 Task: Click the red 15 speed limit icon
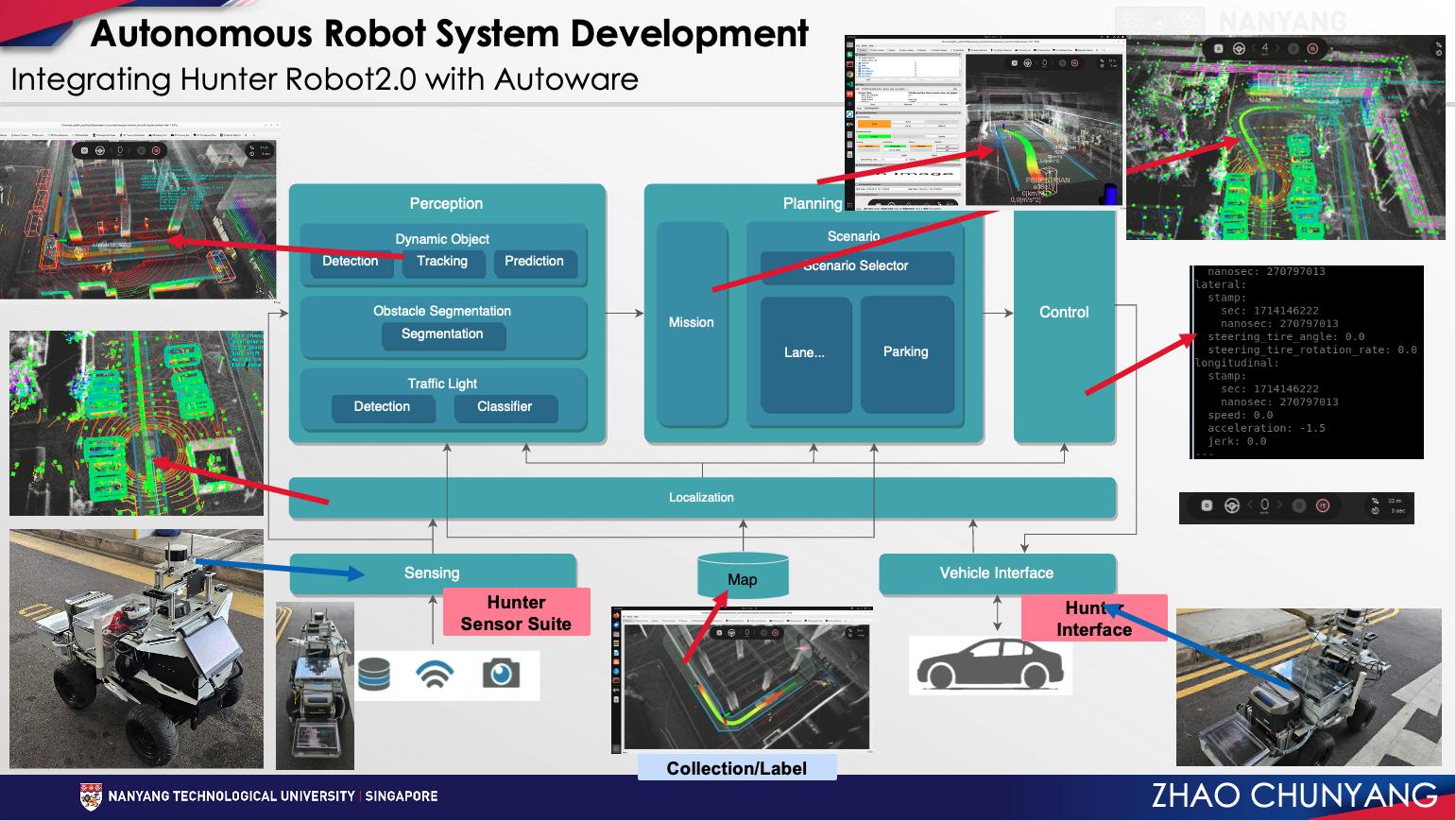tap(1323, 506)
